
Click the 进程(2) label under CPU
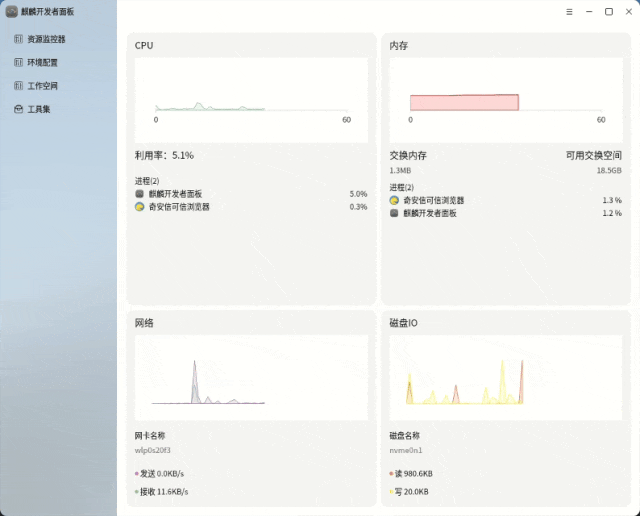(147, 181)
